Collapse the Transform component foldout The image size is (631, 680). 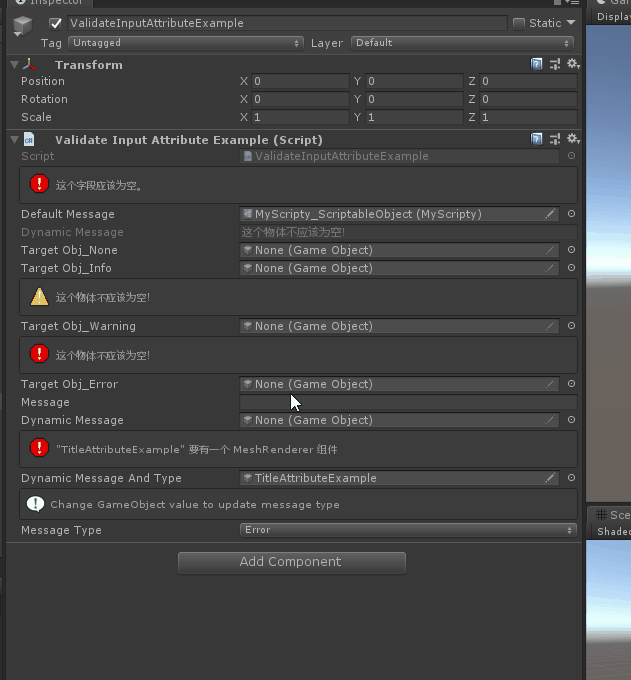point(14,65)
